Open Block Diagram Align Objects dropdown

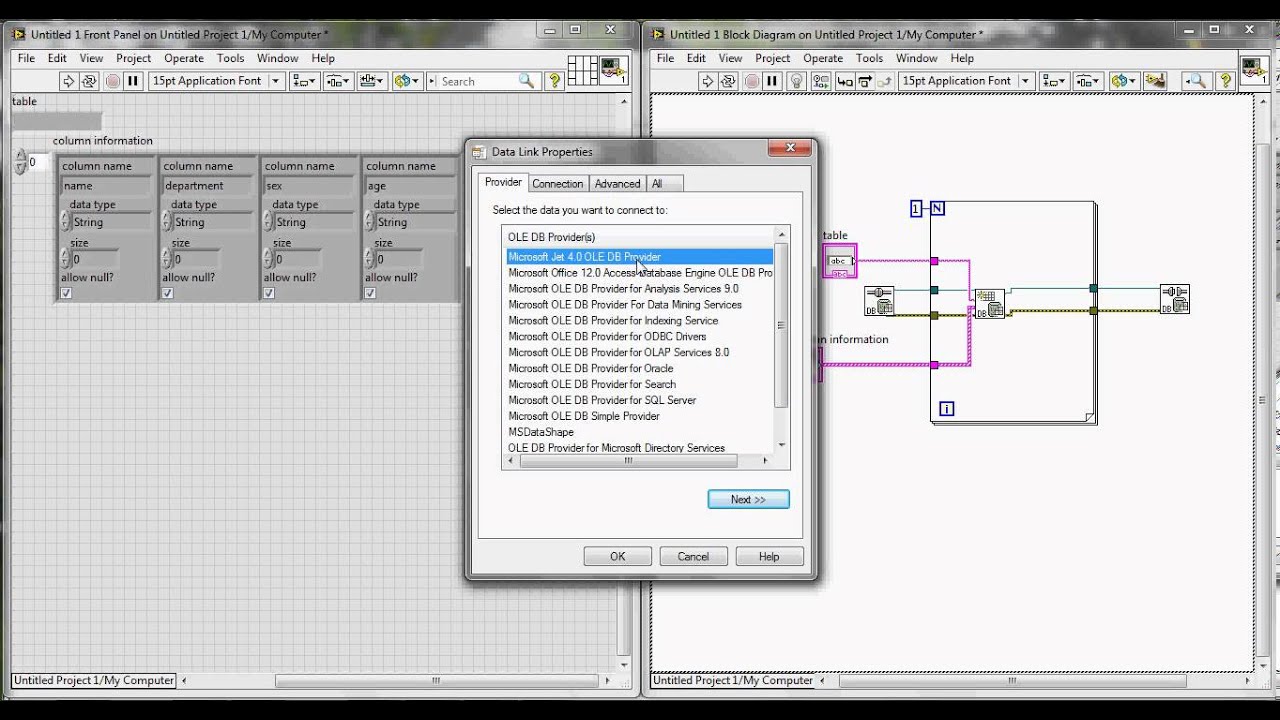tap(1053, 81)
